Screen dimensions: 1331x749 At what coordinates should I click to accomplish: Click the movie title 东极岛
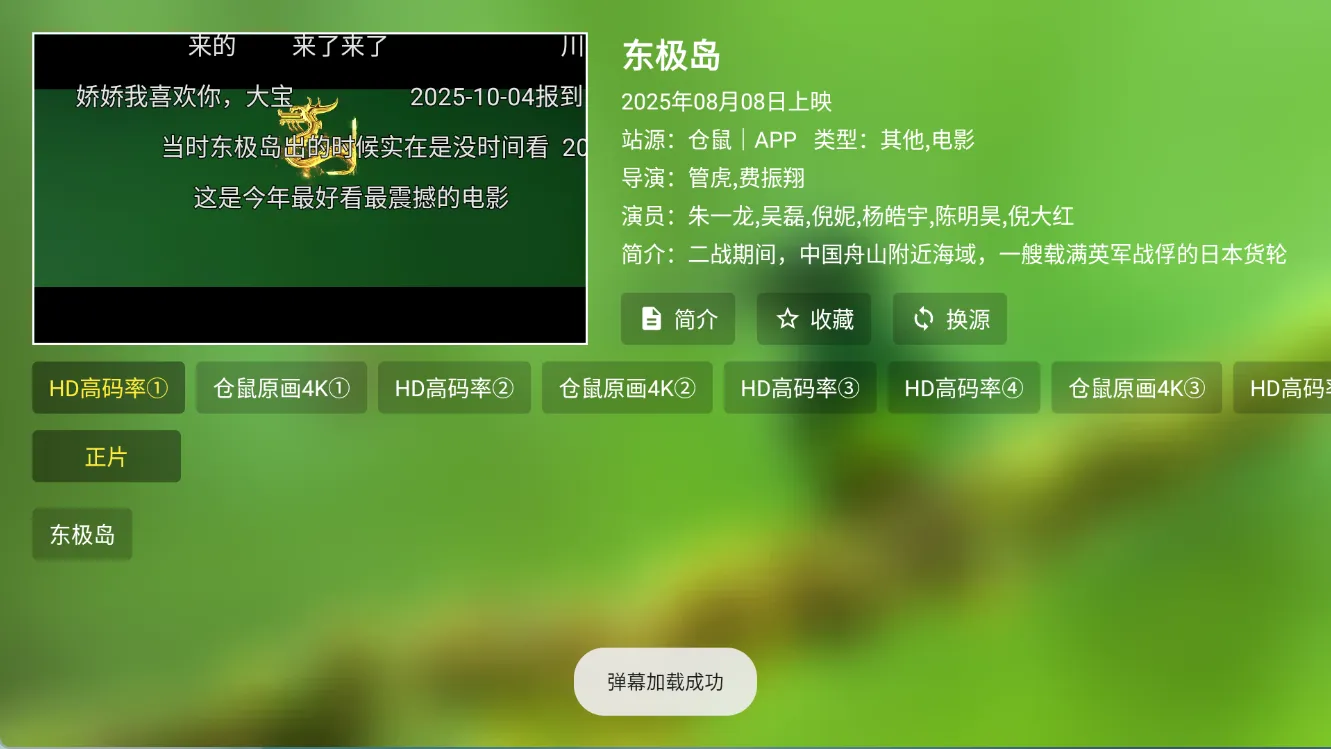[x=671, y=56]
